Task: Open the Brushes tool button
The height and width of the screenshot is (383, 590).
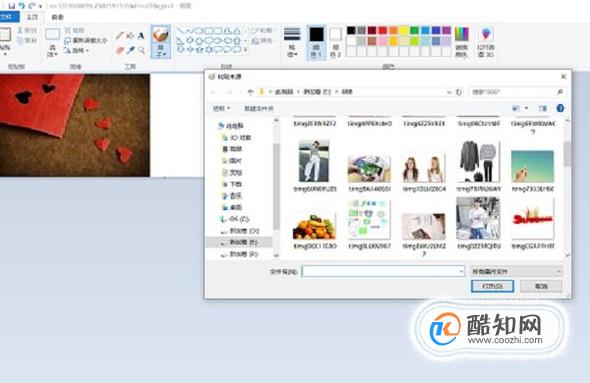Action: pyautogui.click(x=161, y=42)
